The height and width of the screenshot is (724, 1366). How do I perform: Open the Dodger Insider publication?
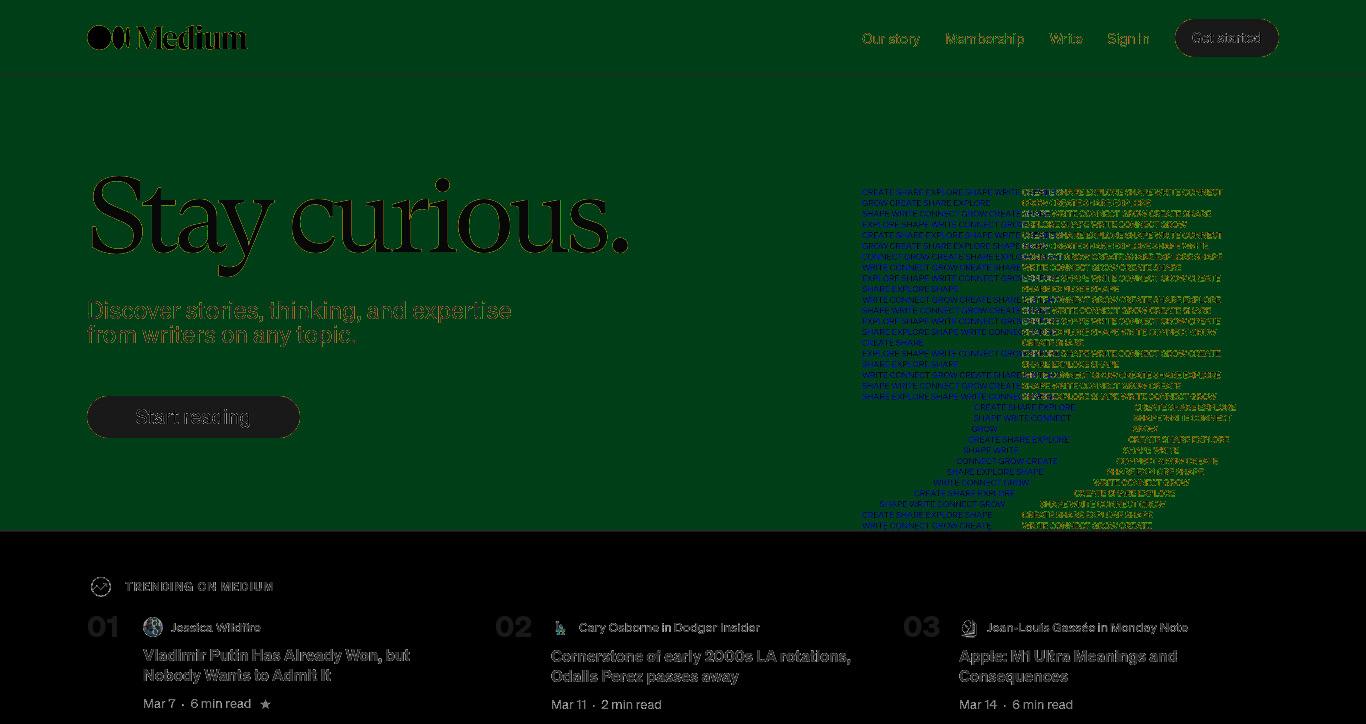(717, 628)
